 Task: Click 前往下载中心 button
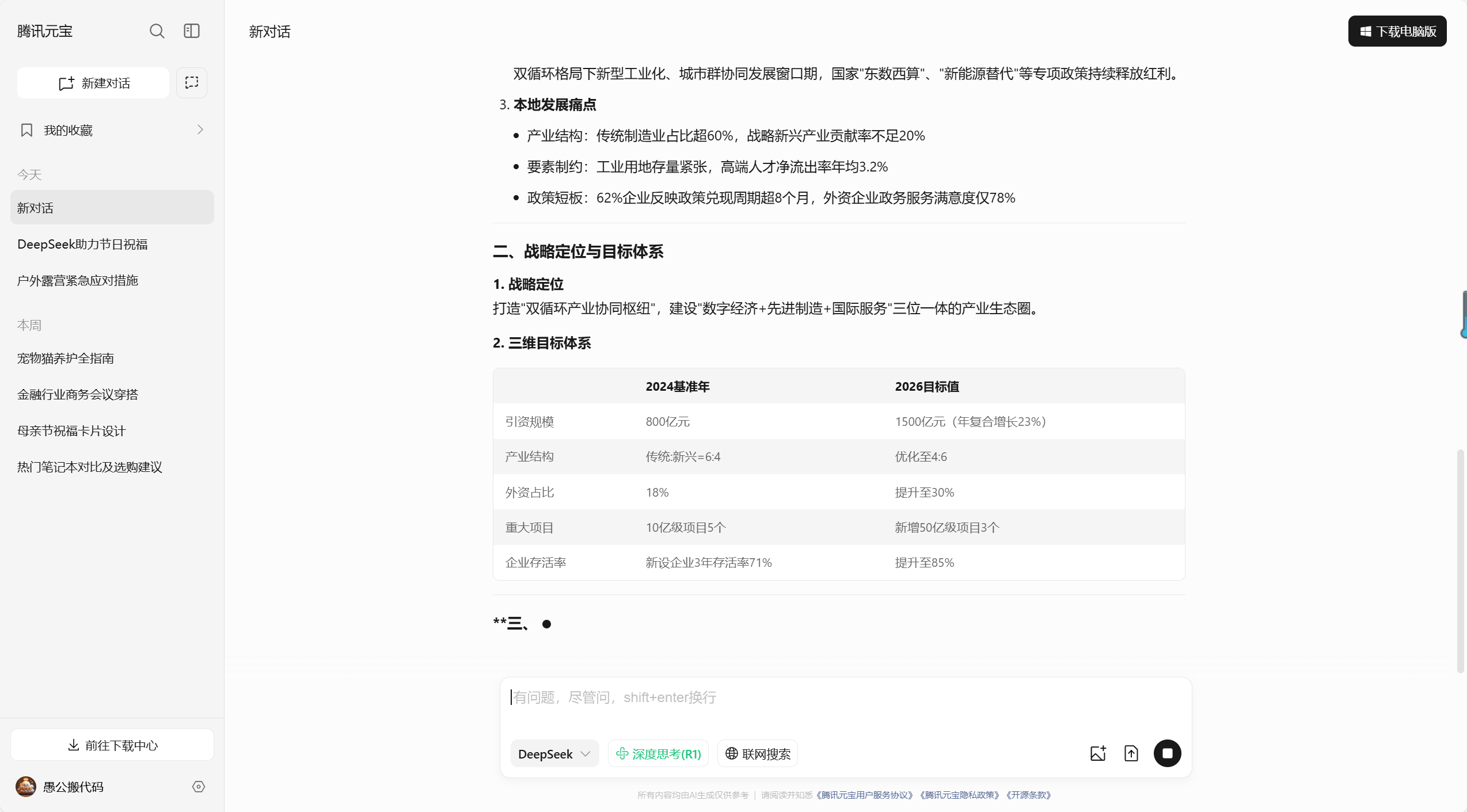112,745
